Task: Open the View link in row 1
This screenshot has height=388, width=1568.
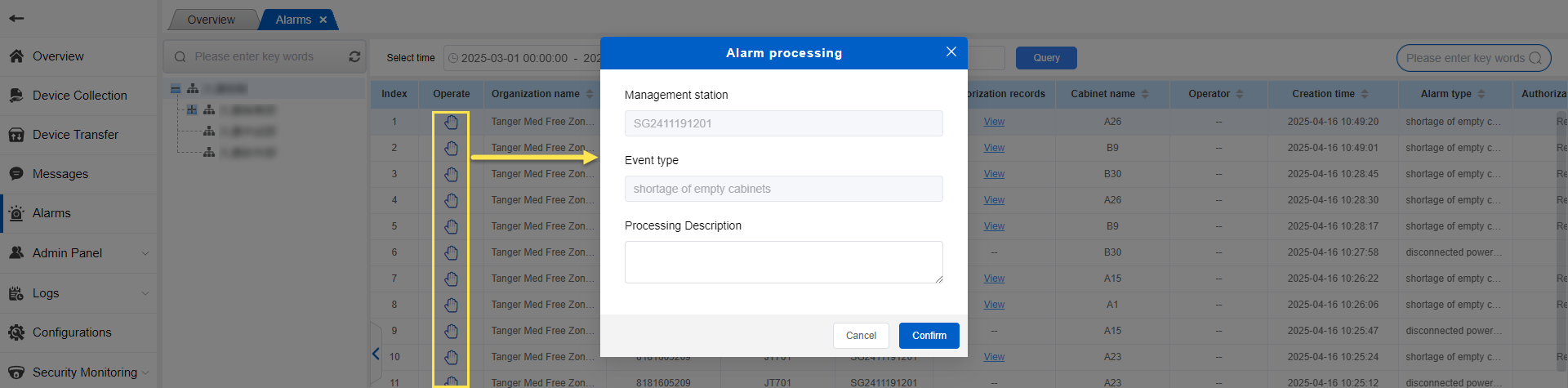Action: pos(994,122)
